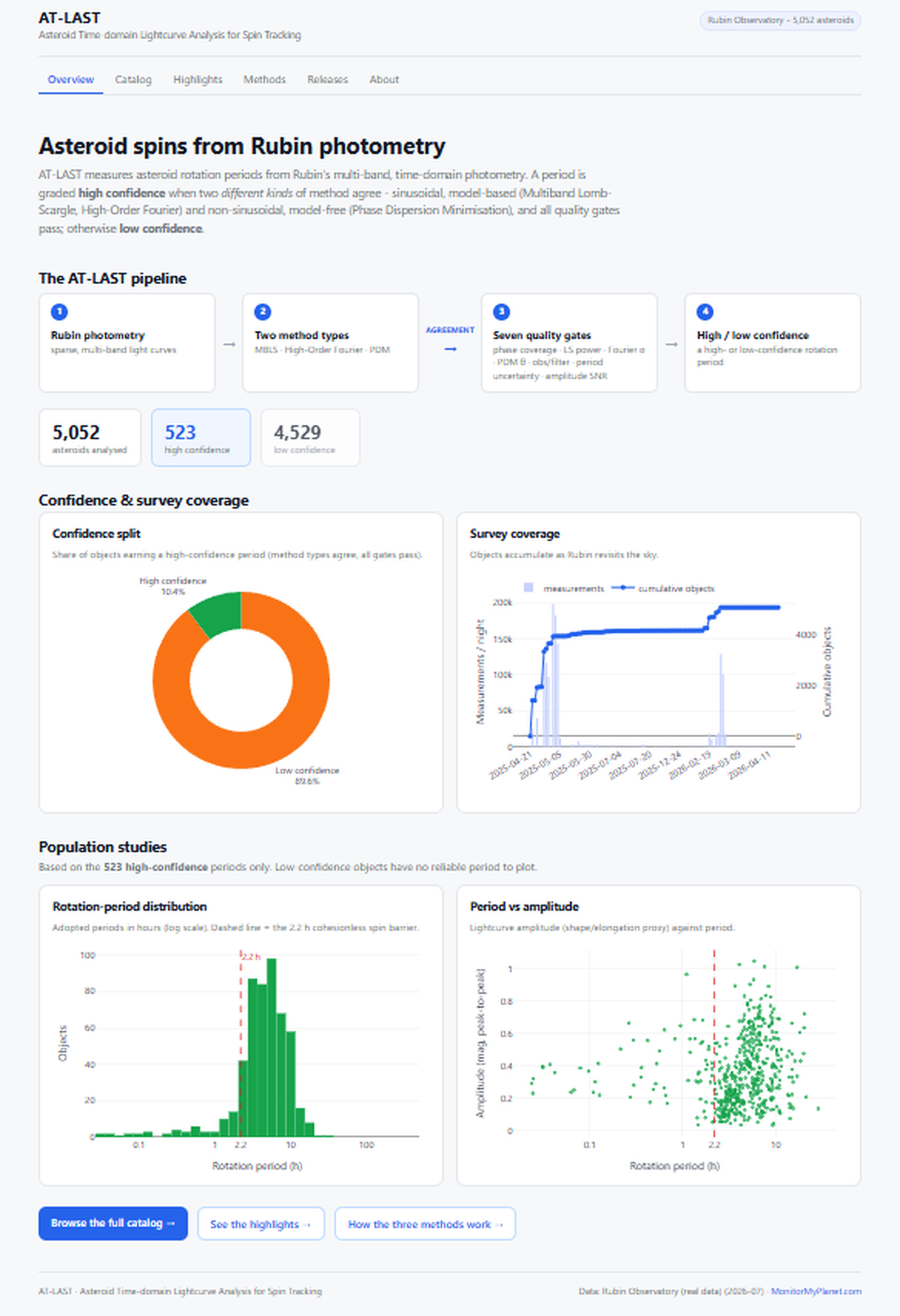This screenshot has height=1316, width=900.
Task: Click step 4 number badge in pipeline
Action: pos(705,311)
